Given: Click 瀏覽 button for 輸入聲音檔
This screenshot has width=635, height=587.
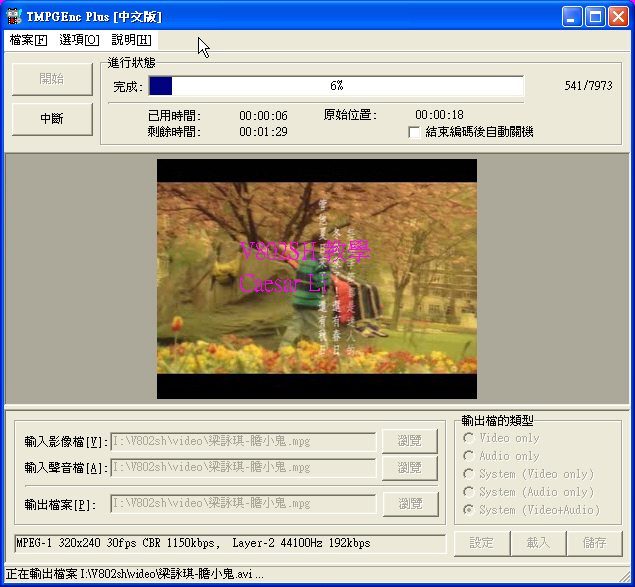Looking at the screenshot, I should click(410, 468).
